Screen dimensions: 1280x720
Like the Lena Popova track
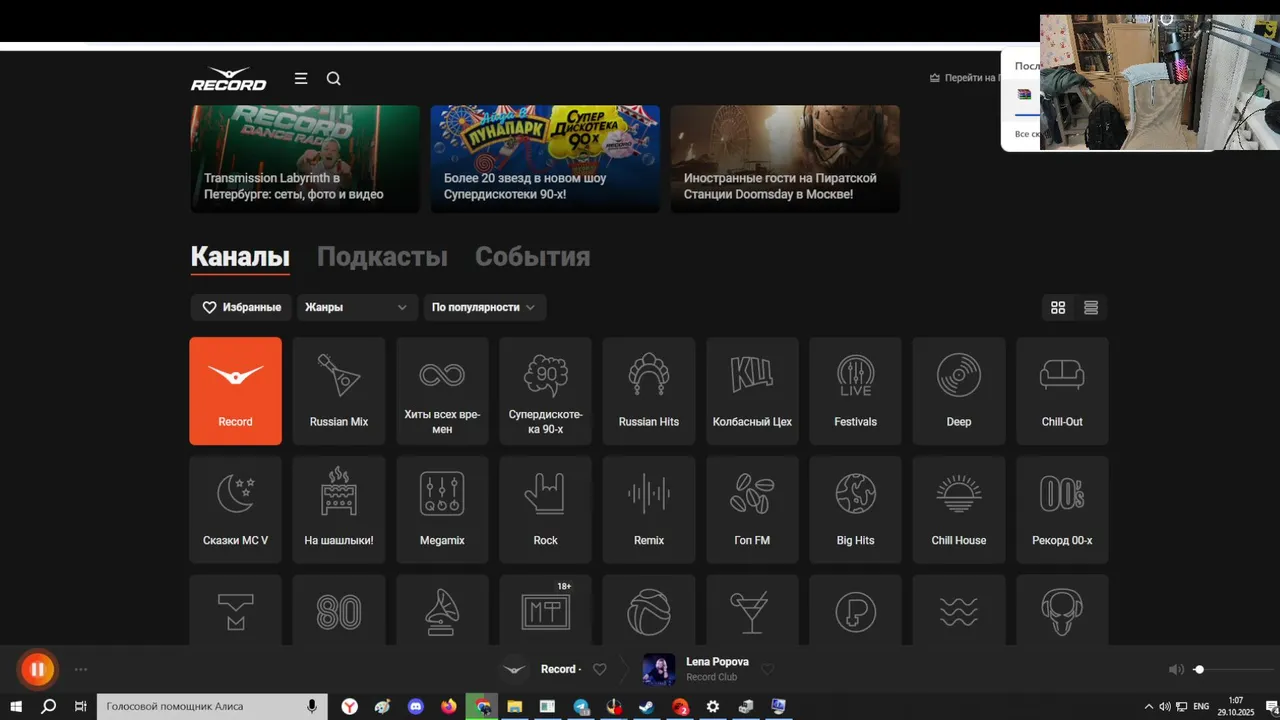768,670
